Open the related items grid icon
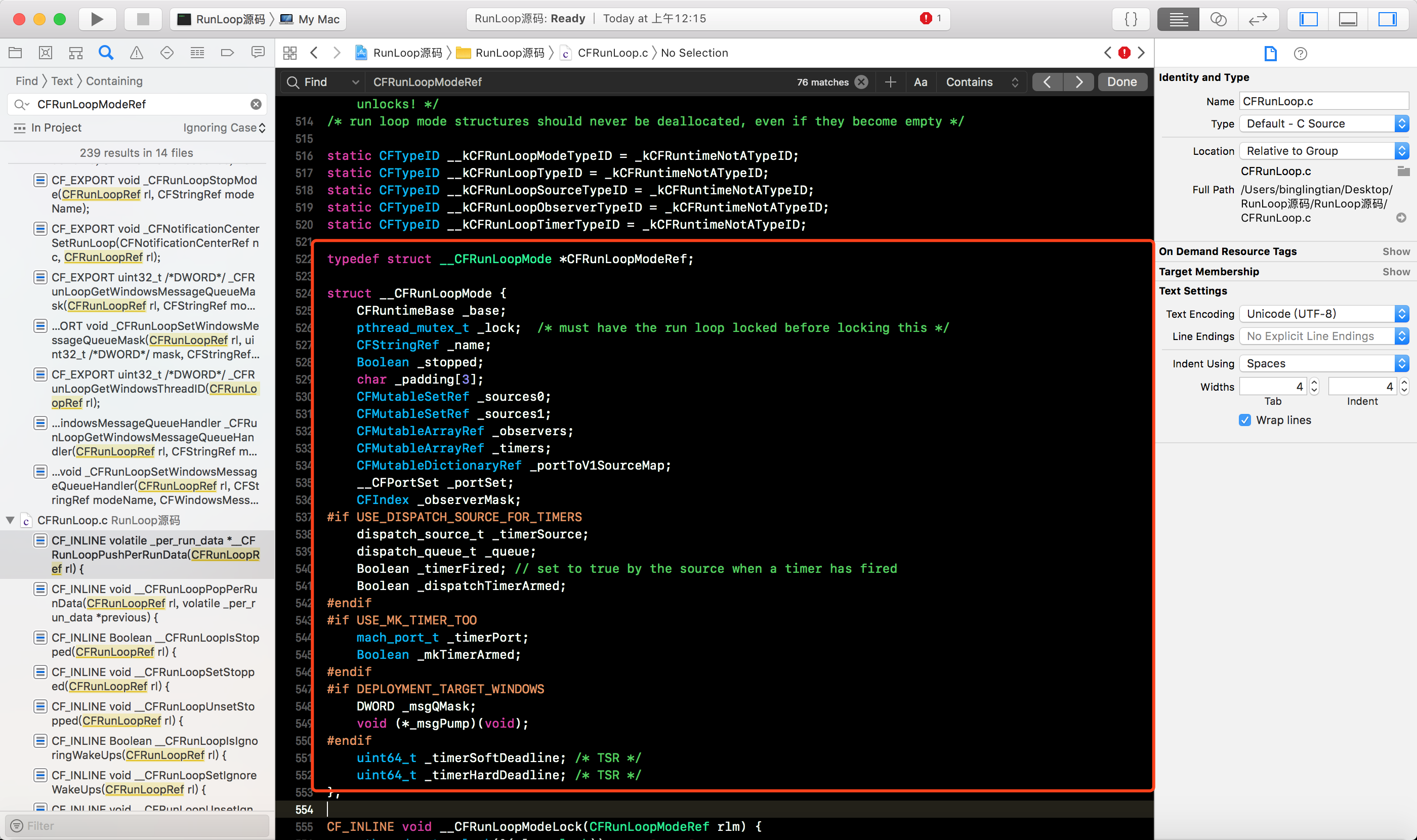 [x=290, y=53]
